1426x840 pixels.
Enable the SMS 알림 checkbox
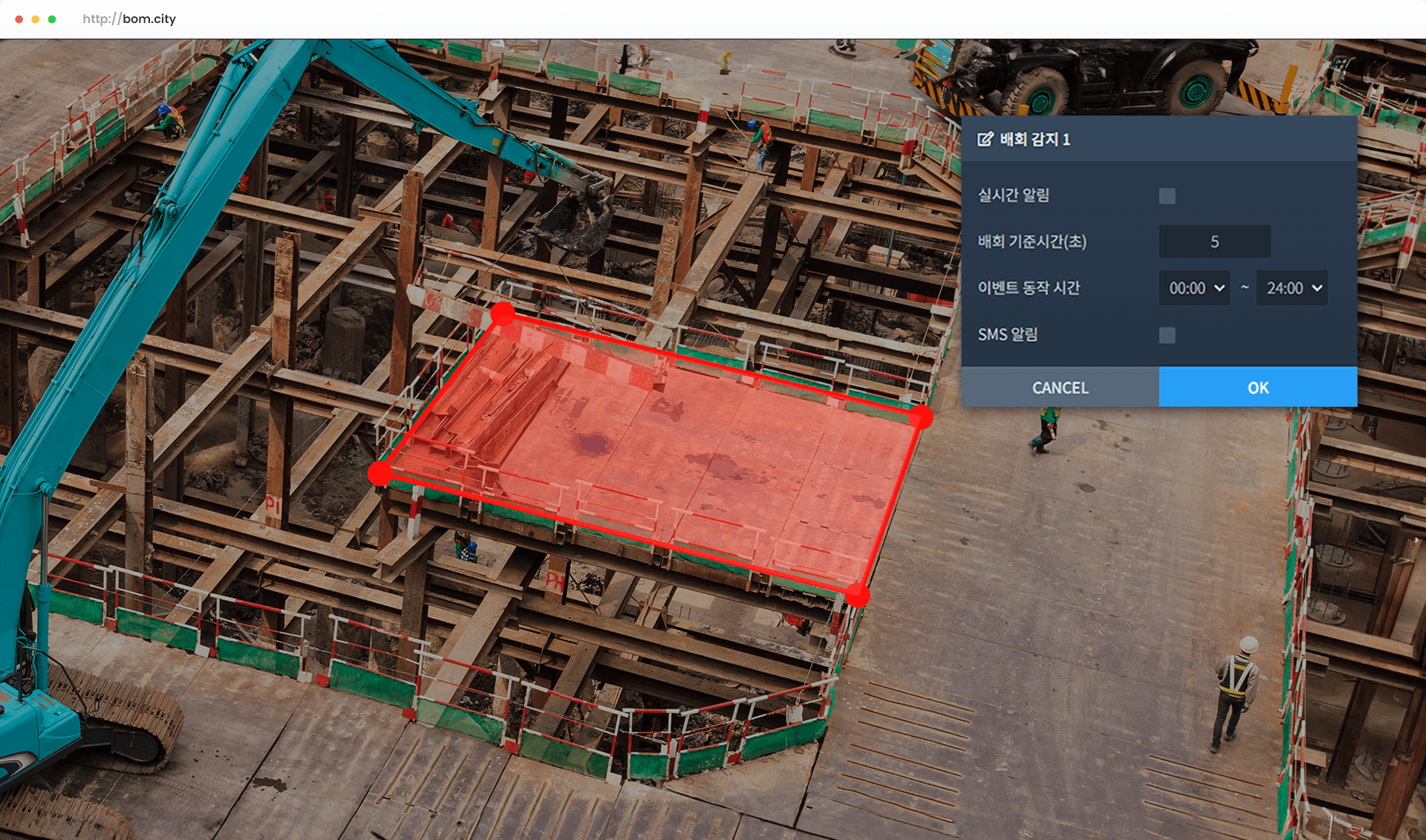tap(1167, 335)
